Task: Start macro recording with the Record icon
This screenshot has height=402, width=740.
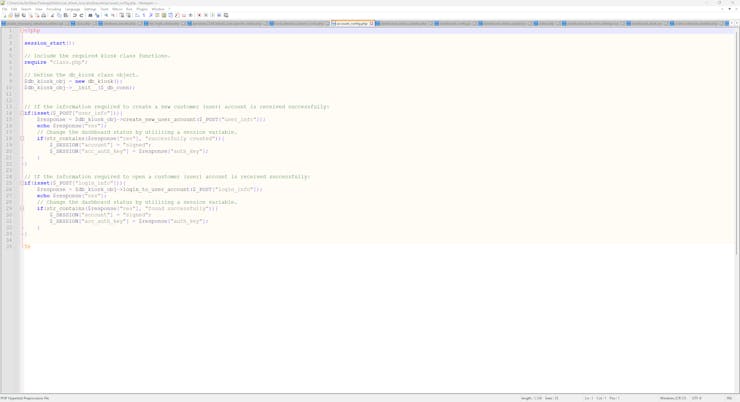Action: point(199,16)
